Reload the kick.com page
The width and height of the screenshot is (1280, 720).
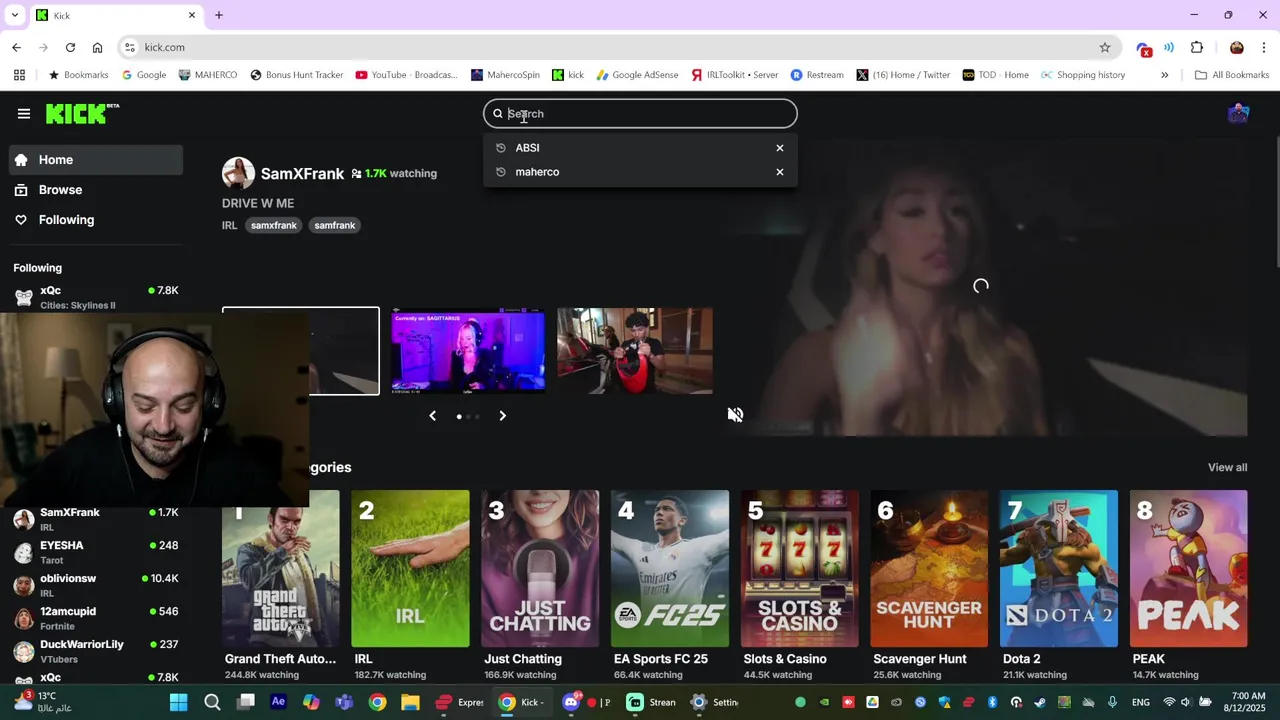pyautogui.click(x=70, y=47)
